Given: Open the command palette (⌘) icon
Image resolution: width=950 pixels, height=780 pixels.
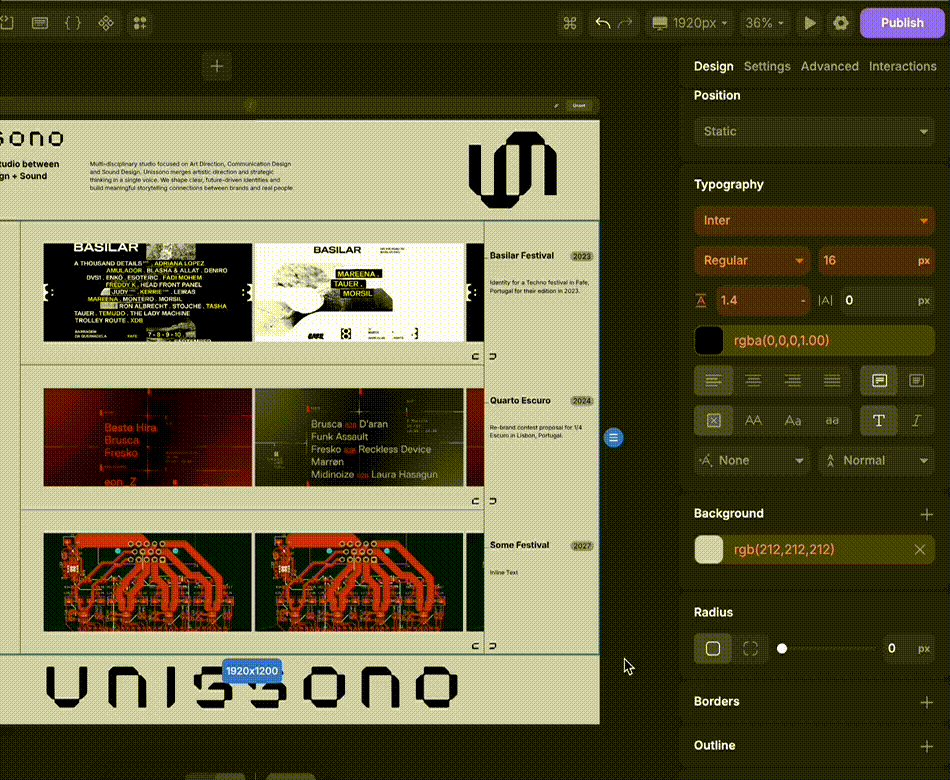Looking at the screenshot, I should point(570,23).
